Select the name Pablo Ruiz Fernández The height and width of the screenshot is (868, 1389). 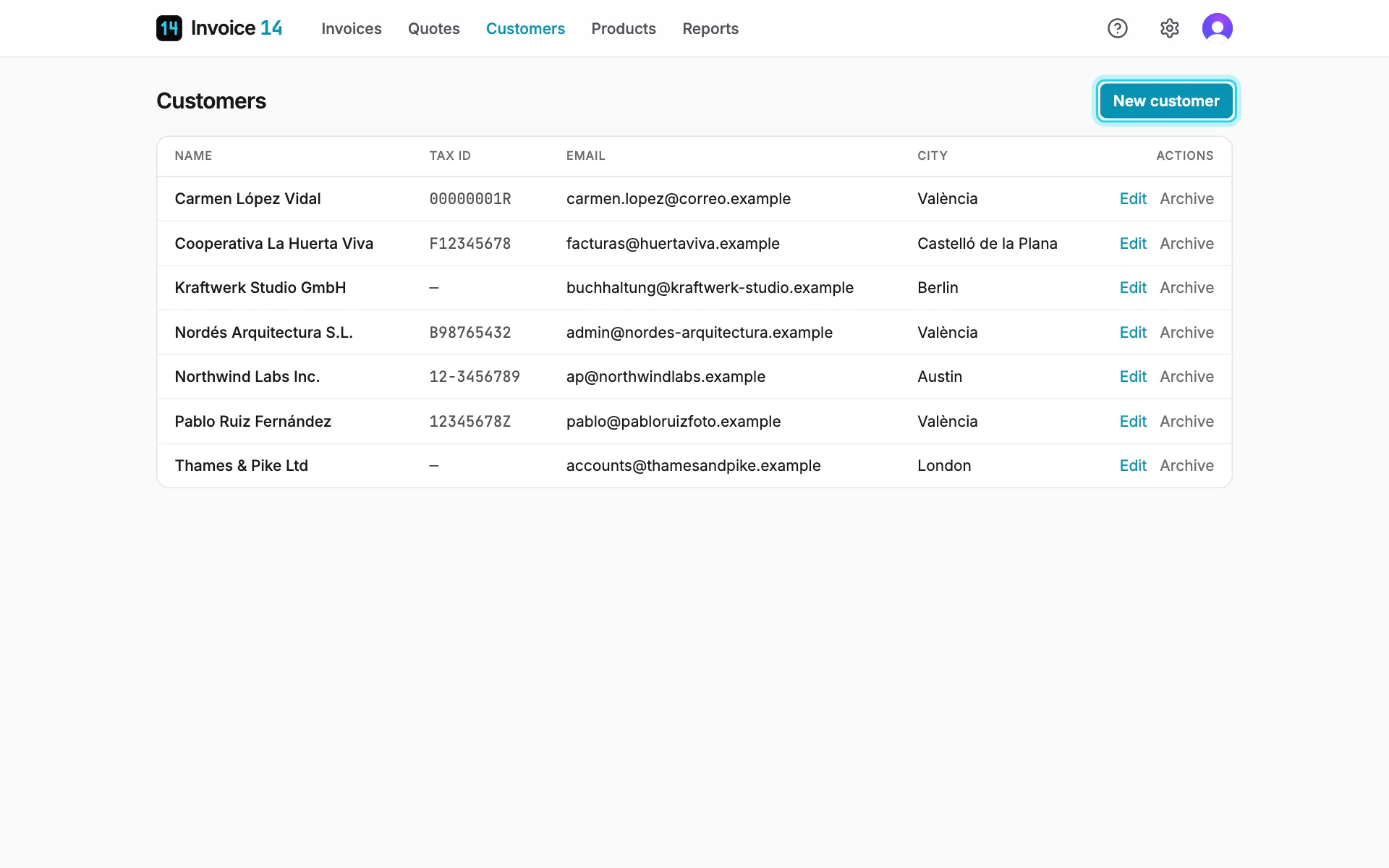pyautogui.click(x=253, y=422)
